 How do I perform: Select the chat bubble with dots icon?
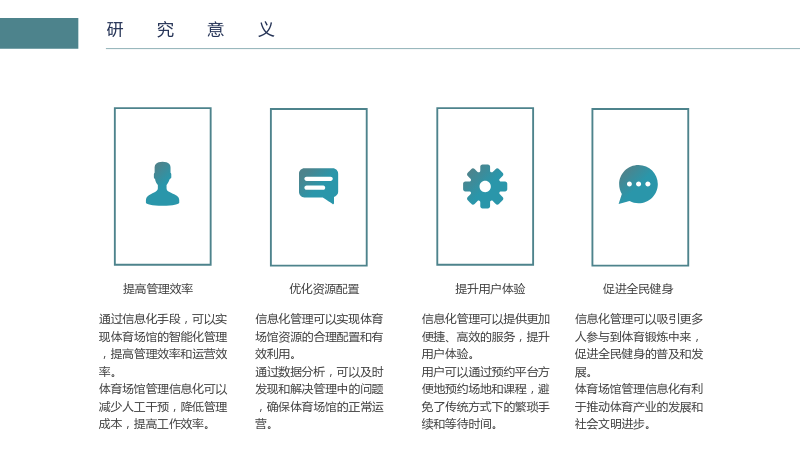click(638, 184)
